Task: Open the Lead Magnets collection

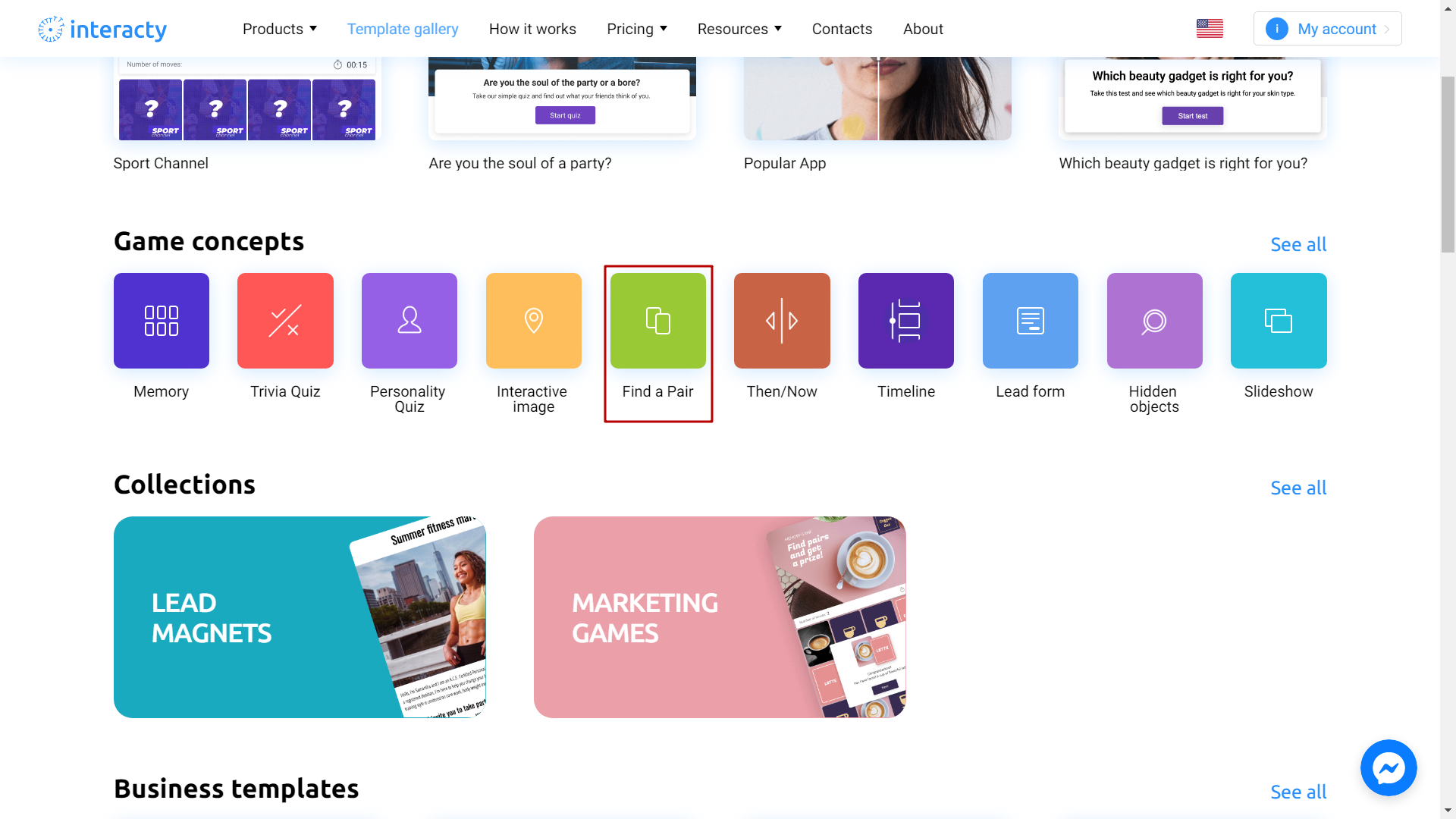Action: pyautogui.click(x=300, y=617)
